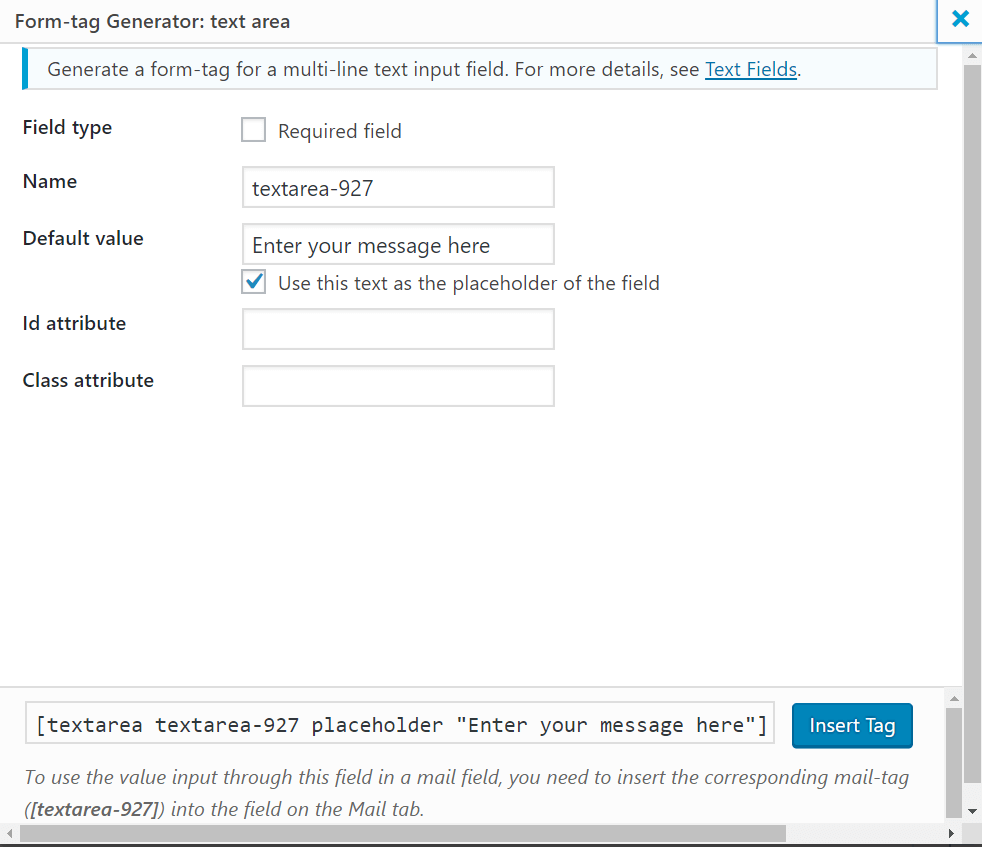Screen dimensions: 982x847
Task: Select the generated form-tag code field
Action: point(400,724)
